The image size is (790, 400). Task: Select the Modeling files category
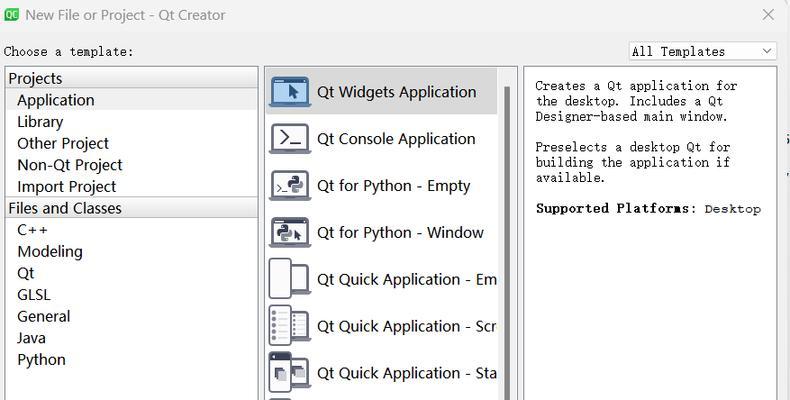(131, 251)
